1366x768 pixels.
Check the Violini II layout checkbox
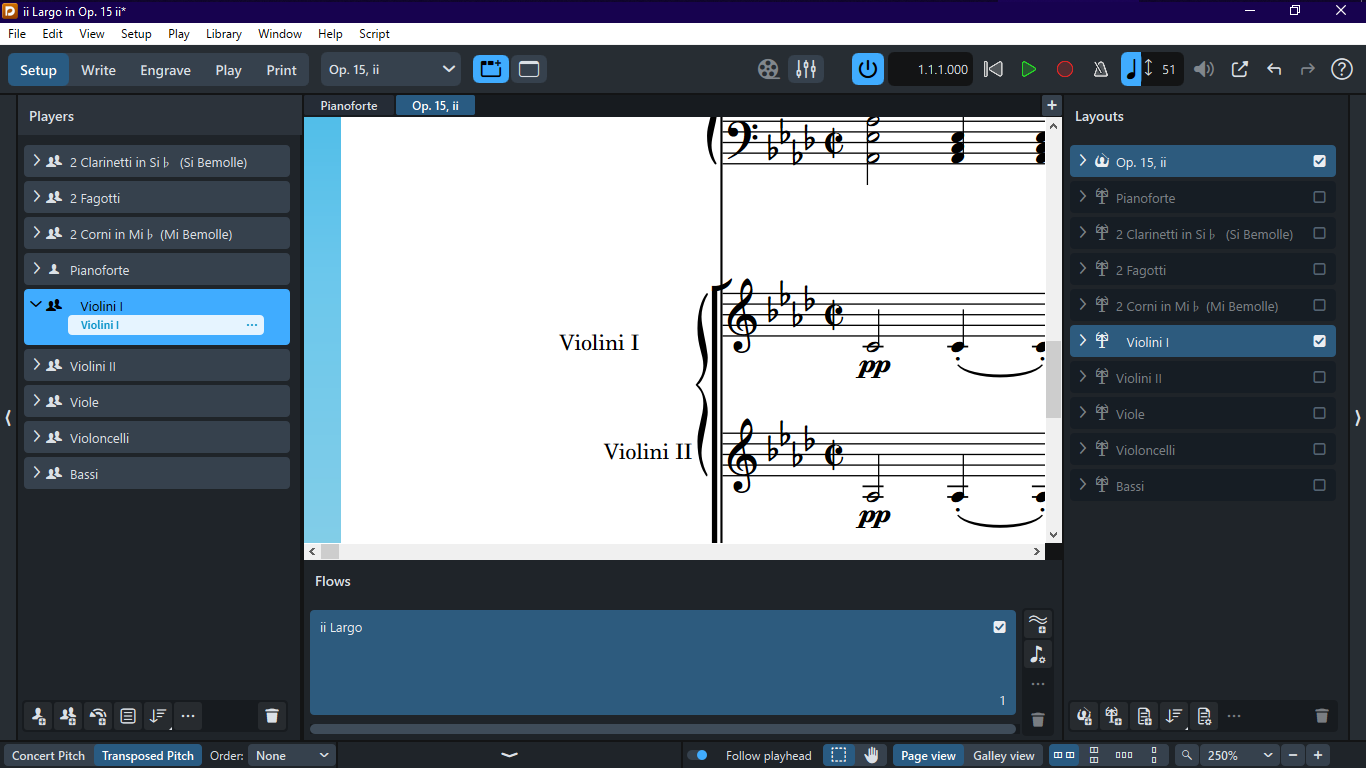[x=1319, y=377]
